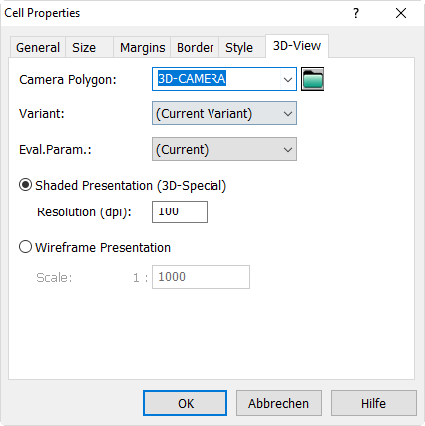425x426 pixels.
Task: Click the OK button
Action: [x=185, y=403]
